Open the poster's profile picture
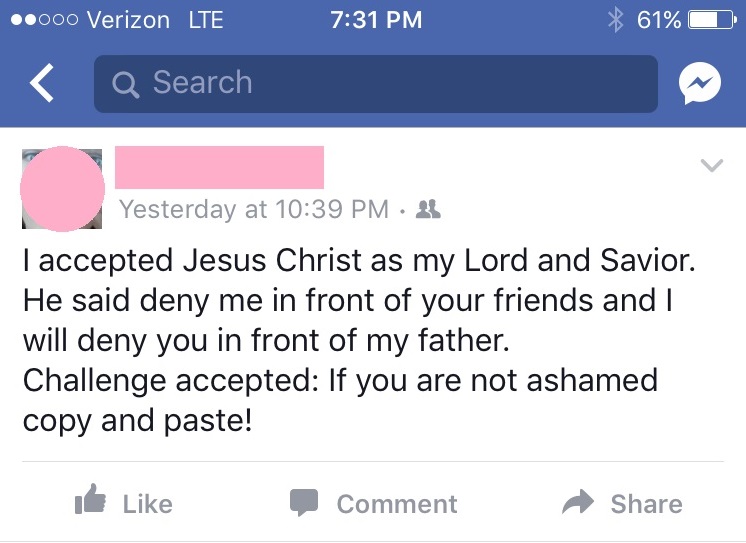Viewport: 746px width, 543px height. click(62, 189)
